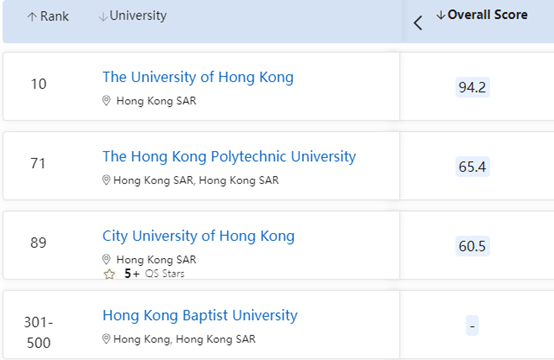Open City University of Hong Kong link
This screenshot has width=554, height=360.
(x=199, y=236)
